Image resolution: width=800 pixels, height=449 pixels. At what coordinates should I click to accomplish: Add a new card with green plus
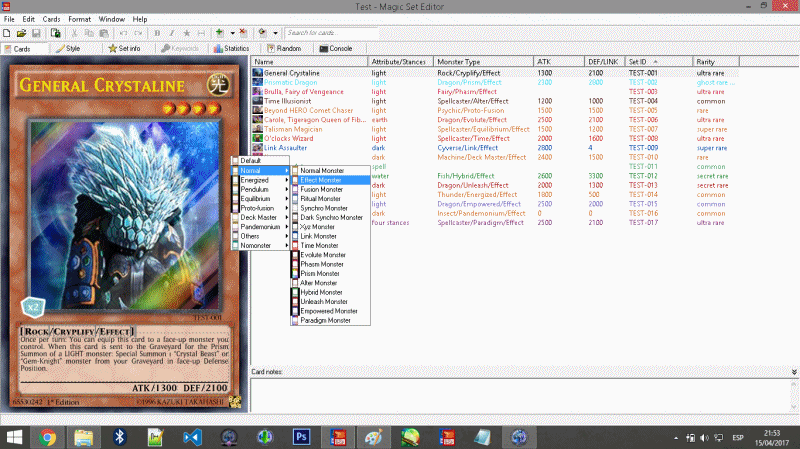tap(220, 33)
